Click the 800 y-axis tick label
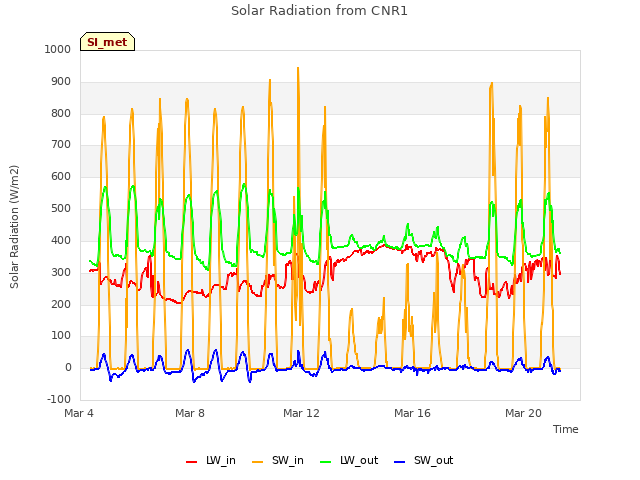 pos(61,113)
